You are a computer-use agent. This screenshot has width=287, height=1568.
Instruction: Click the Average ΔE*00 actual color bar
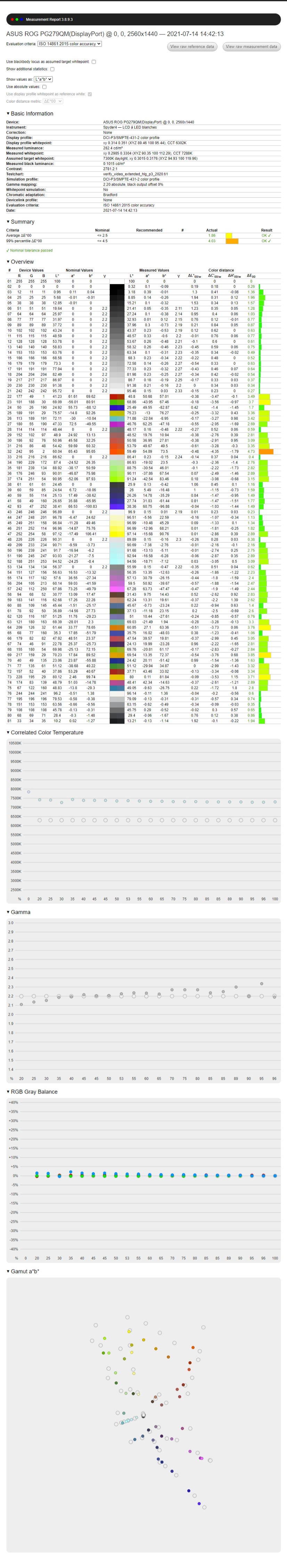[x=229, y=236]
